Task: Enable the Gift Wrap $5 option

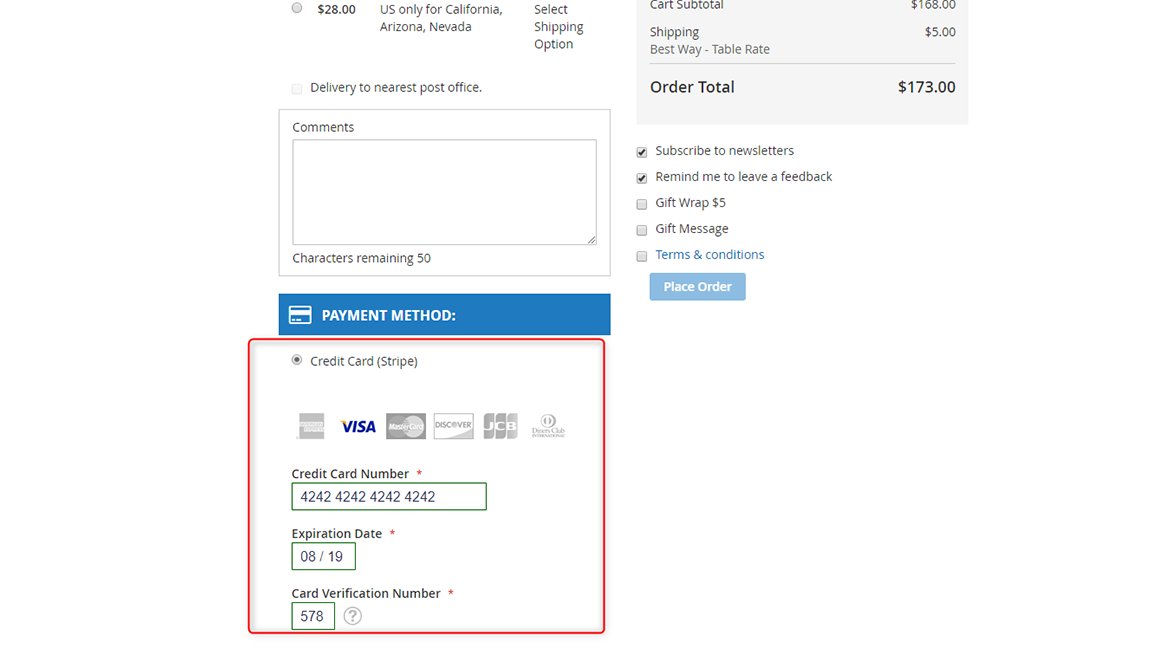Action: 641,204
